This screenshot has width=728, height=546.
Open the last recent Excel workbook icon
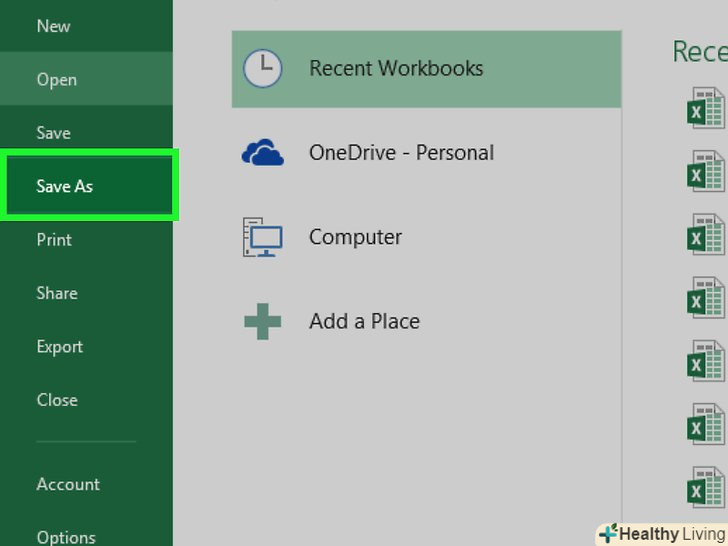pos(706,487)
